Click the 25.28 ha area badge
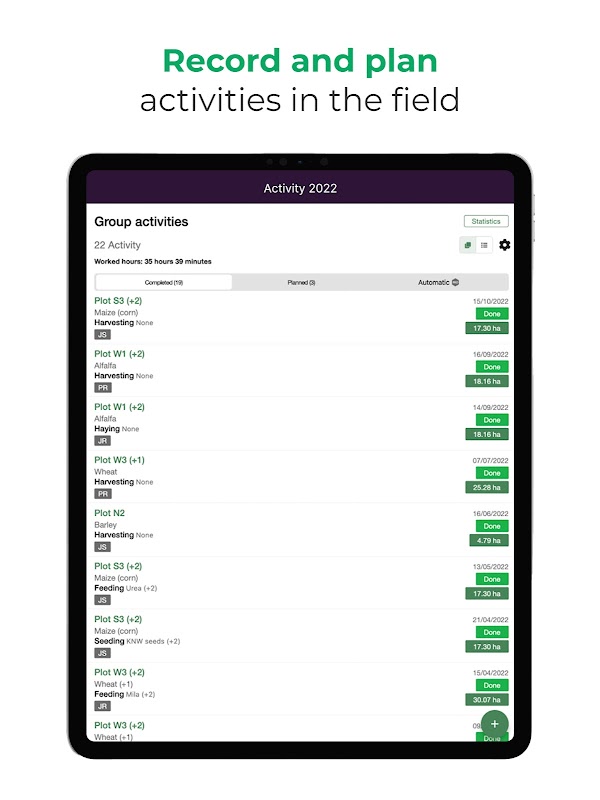This screenshot has height=800, width=600. click(x=487, y=487)
